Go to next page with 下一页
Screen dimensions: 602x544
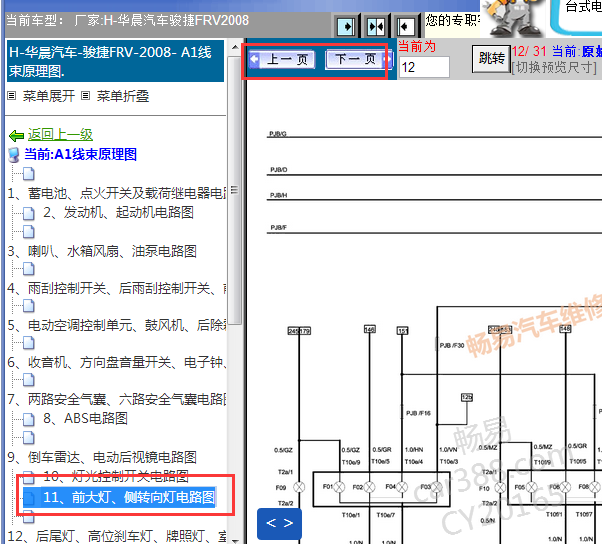click(359, 60)
